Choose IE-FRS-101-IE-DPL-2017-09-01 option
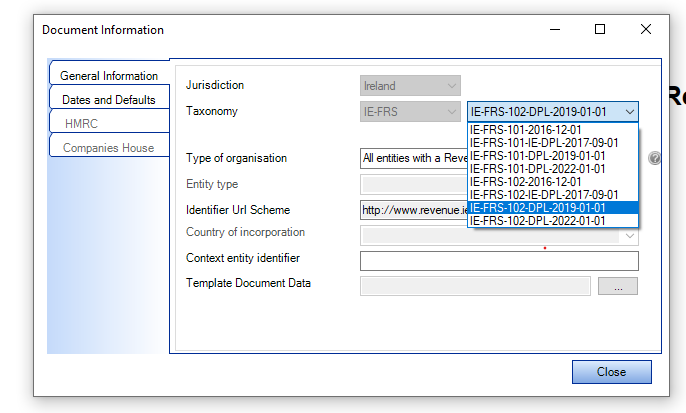The image size is (686, 413). 543,143
